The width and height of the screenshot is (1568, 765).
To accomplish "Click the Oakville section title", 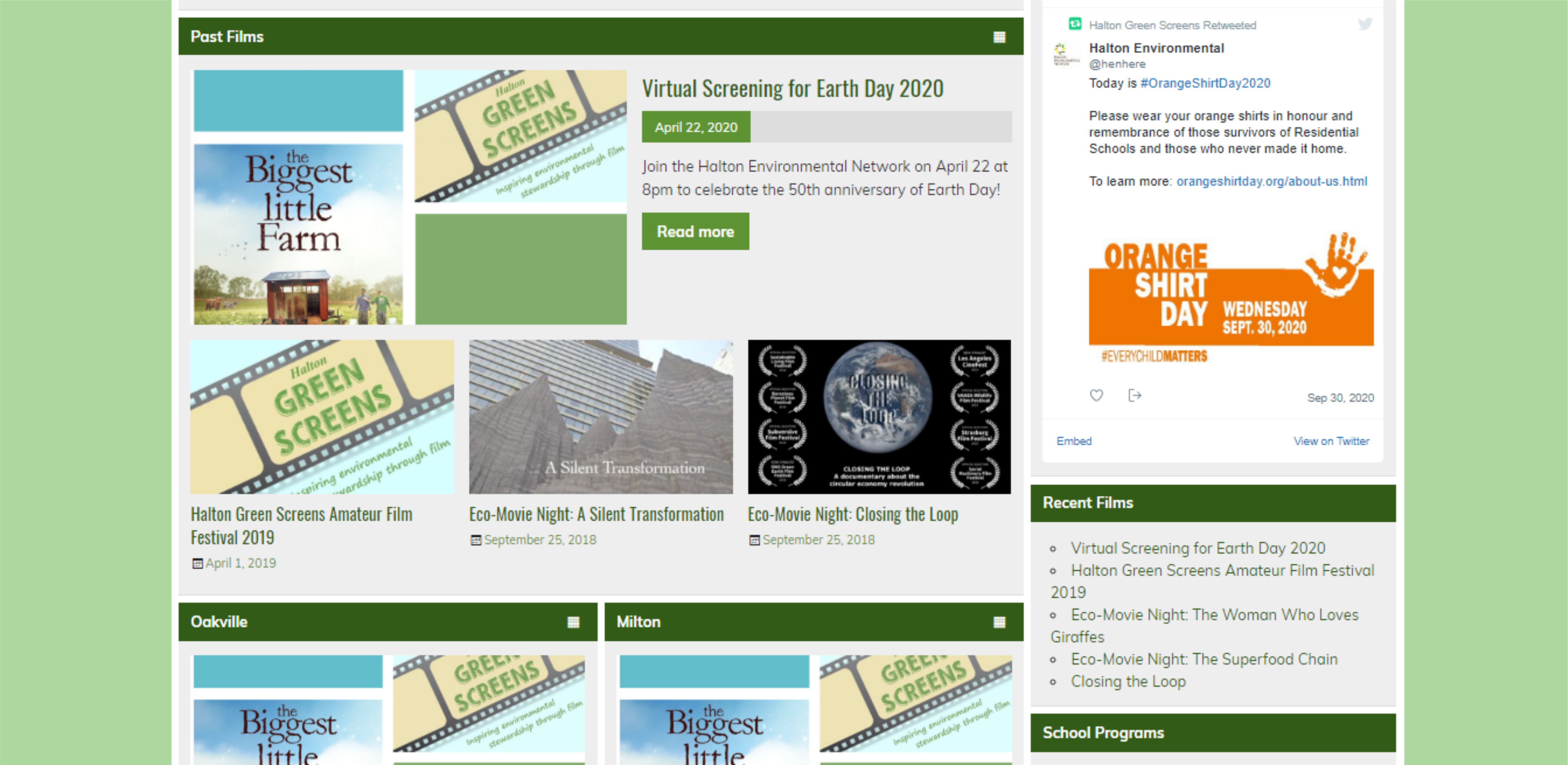I will click(x=219, y=622).
